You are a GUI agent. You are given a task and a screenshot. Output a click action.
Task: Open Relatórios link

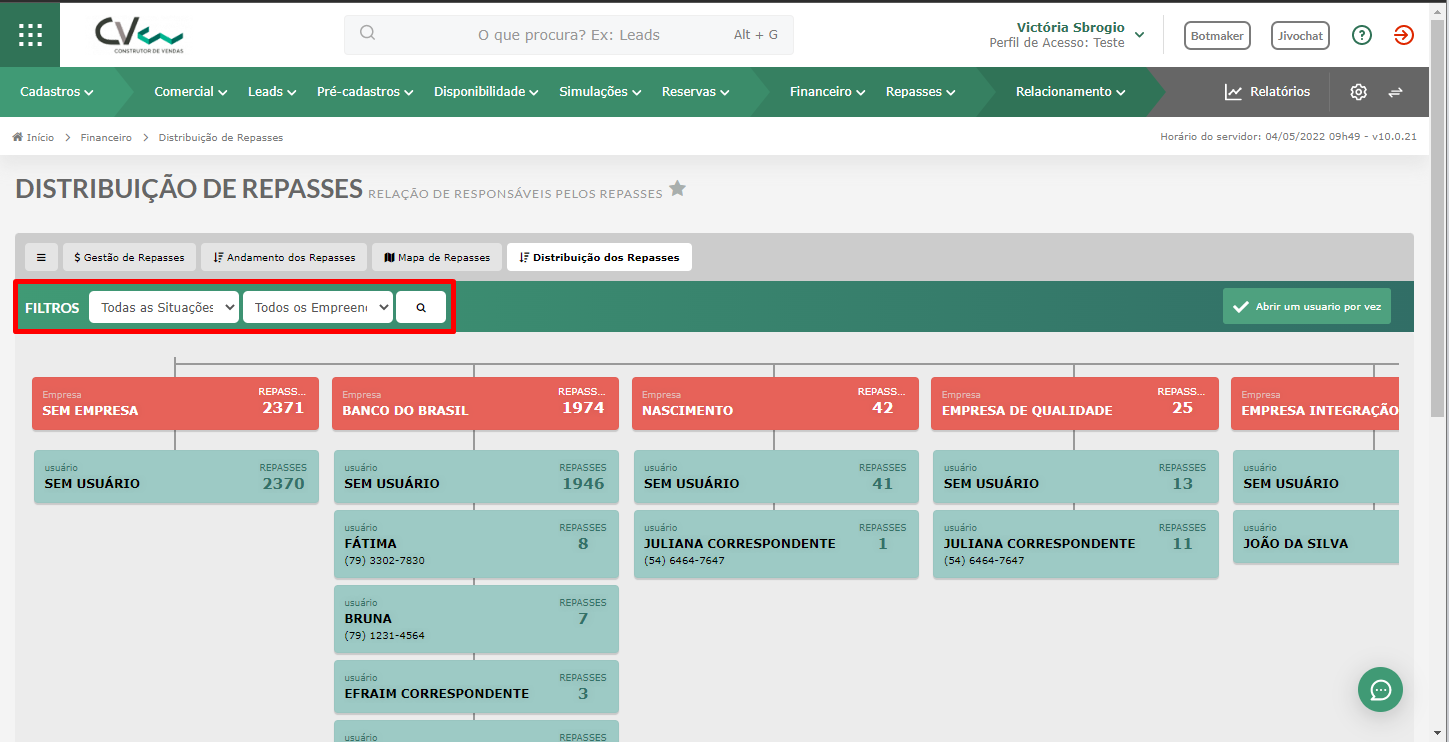[1280, 92]
